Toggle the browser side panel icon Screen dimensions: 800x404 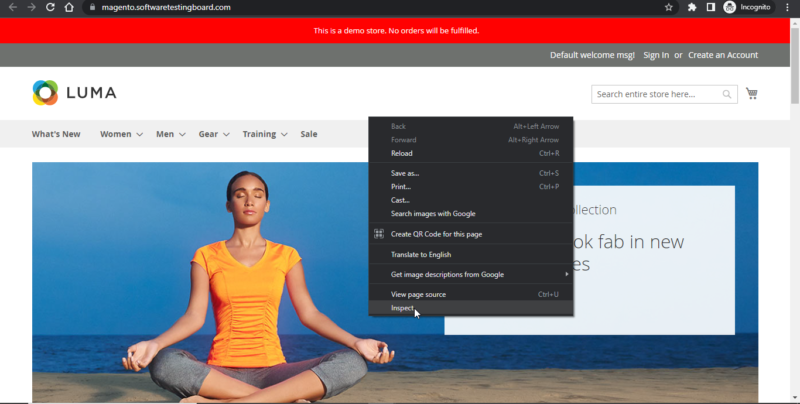[x=711, y=7]
